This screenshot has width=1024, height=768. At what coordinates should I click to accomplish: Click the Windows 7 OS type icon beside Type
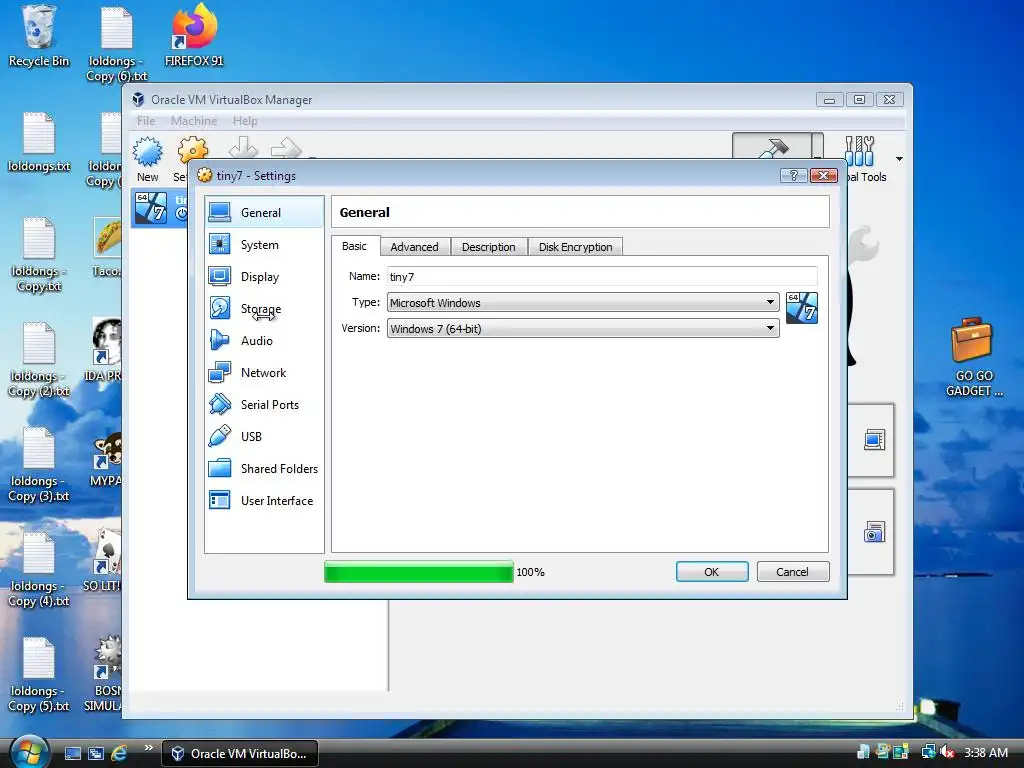point(802,308)
